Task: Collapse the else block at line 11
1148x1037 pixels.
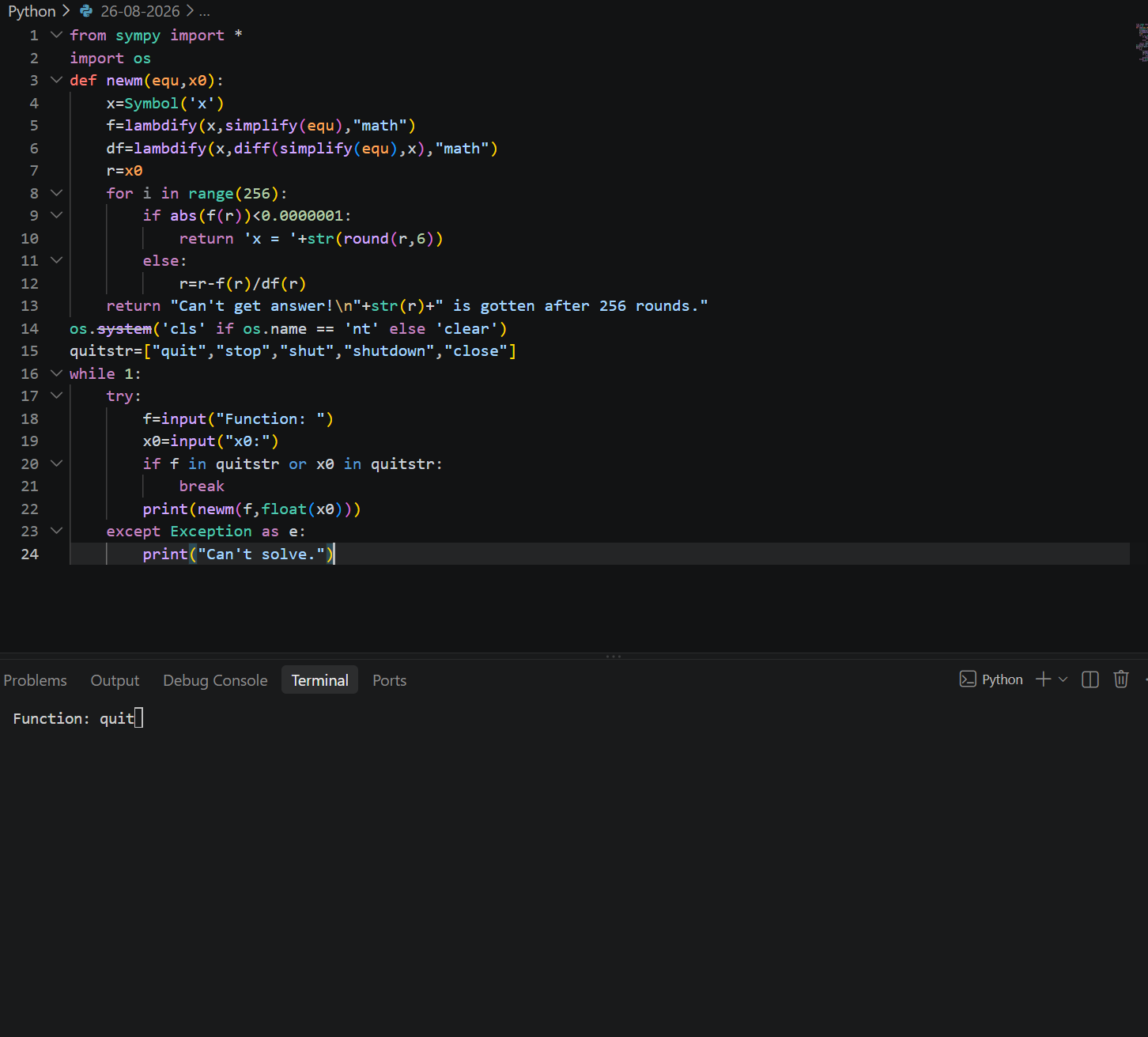Action: pos(56,260)
